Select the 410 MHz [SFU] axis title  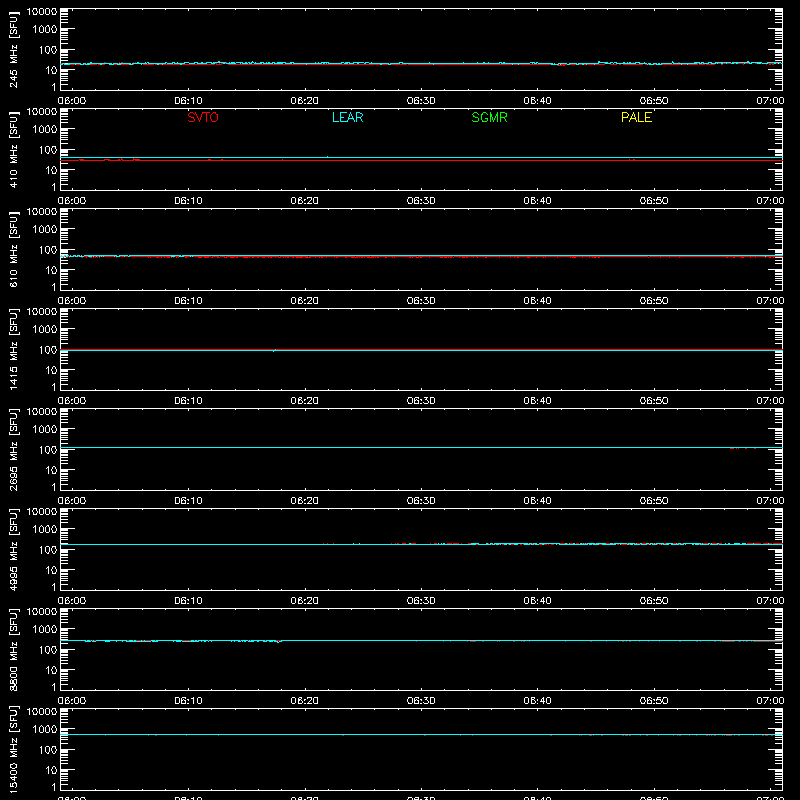[x=14, y=149]
